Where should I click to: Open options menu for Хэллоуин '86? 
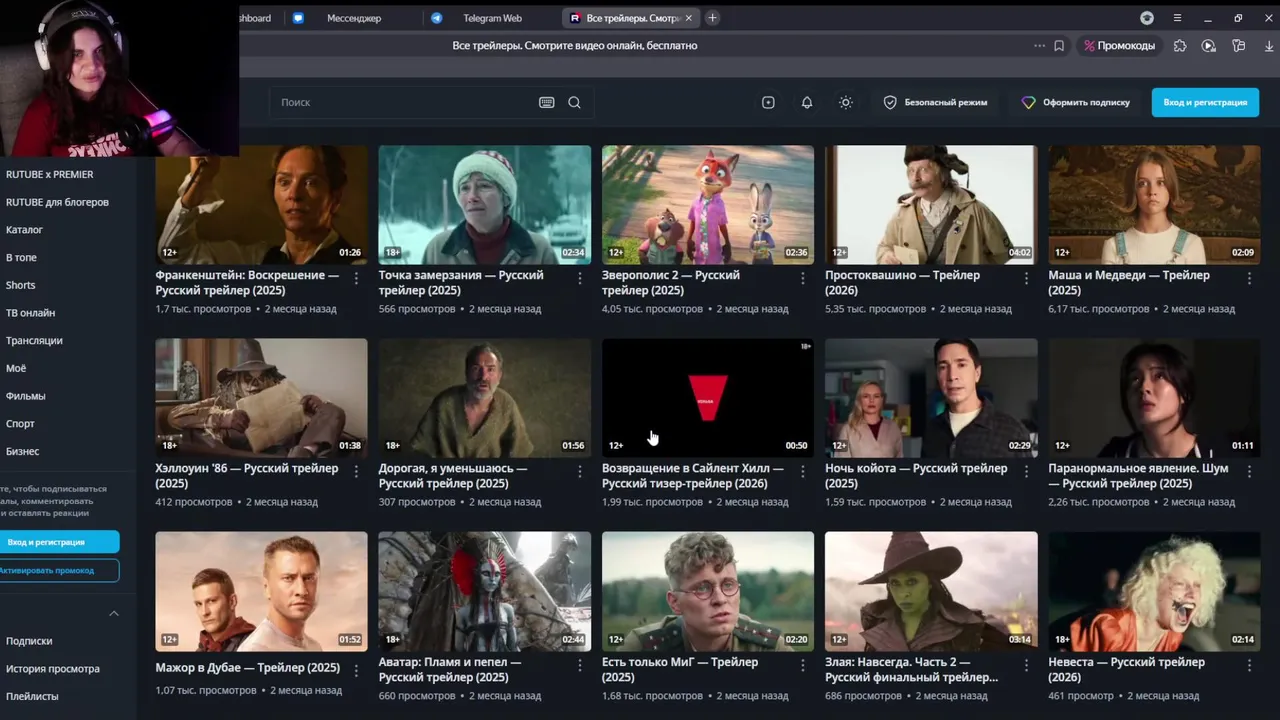356,472
